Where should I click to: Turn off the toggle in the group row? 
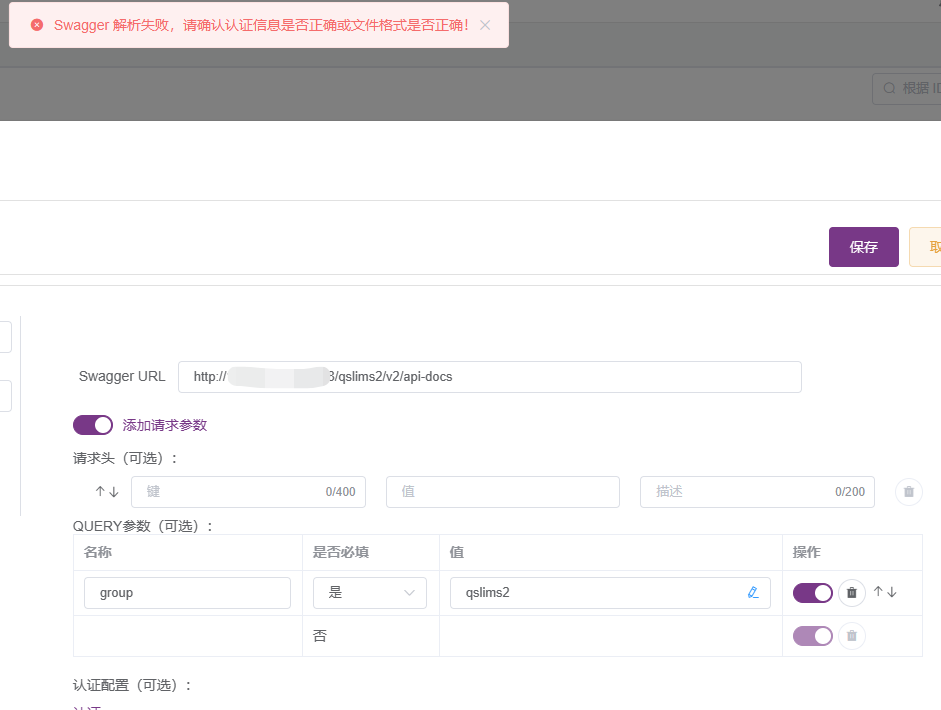coord(812,592)
